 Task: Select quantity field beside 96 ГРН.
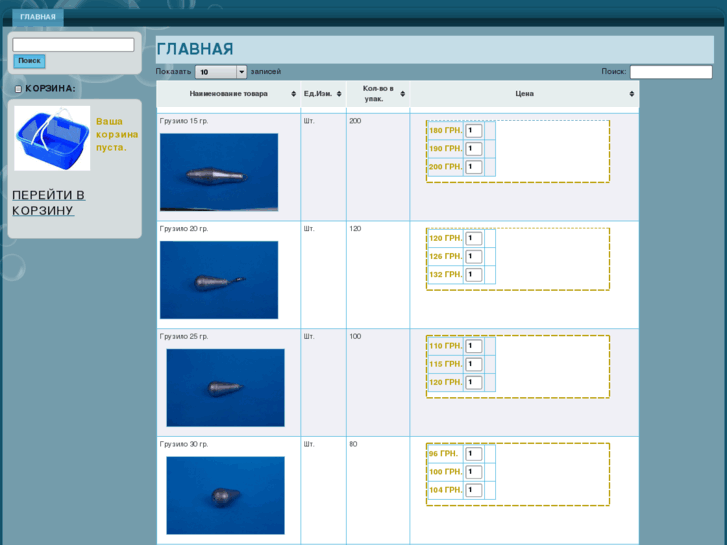tap(473, 453)
